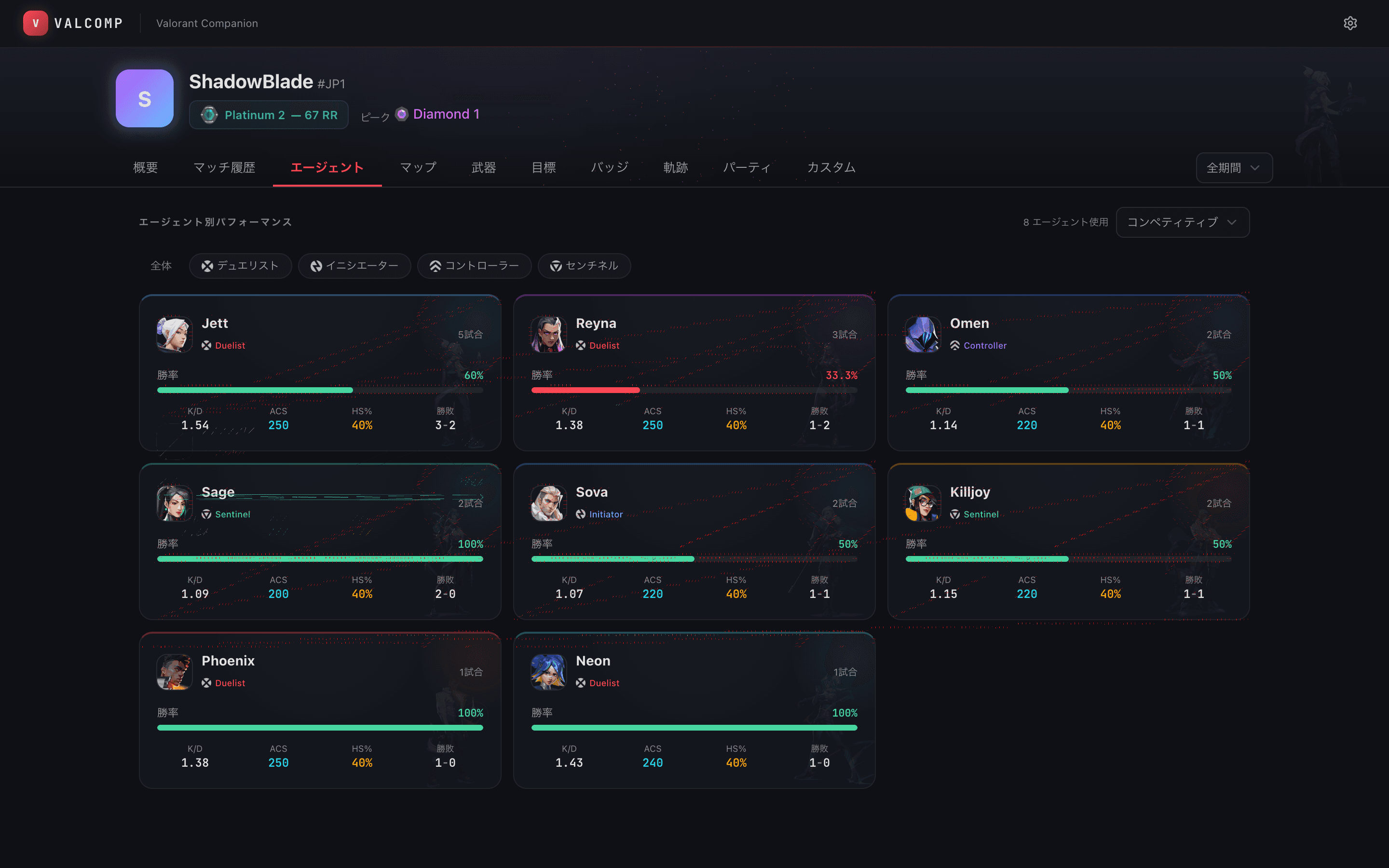The image size is (1389, 868).
Task: Switch to the 概要 tab
Action: click(x=146, y=168)
